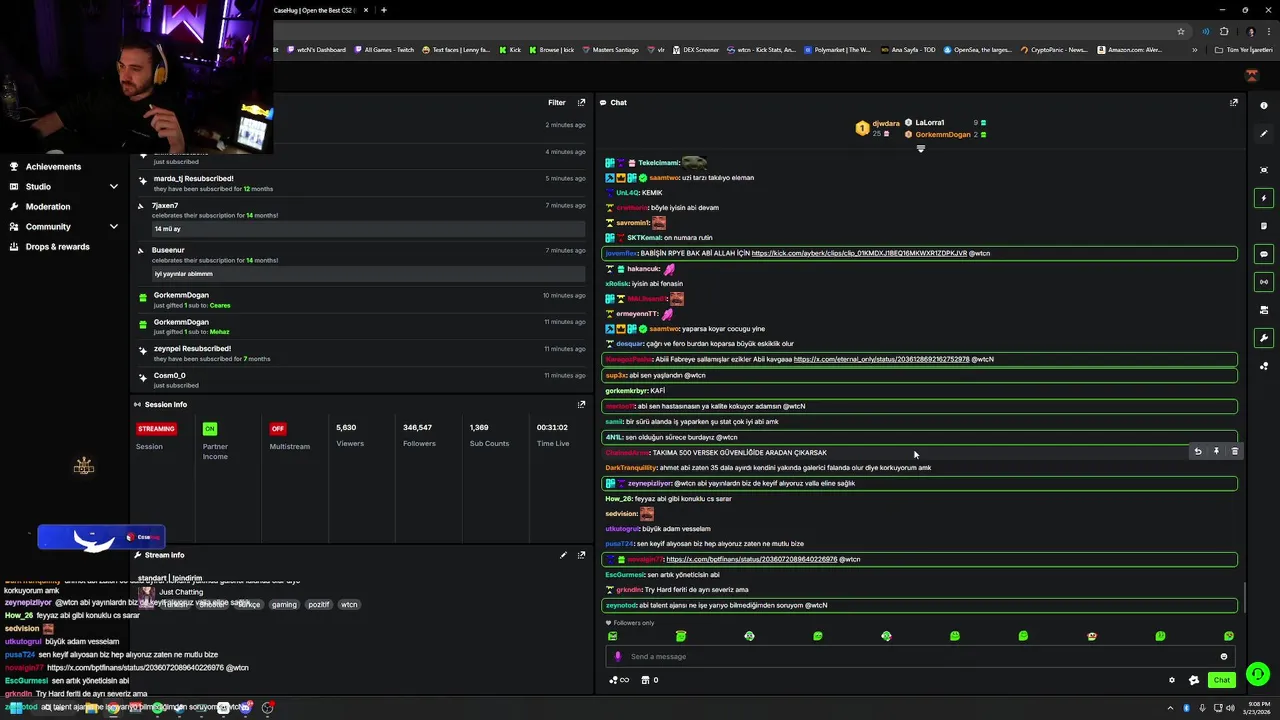Open the x.com bptfinans status link
This screenshot has width=1280, height=720.
(x=751, y=559)
